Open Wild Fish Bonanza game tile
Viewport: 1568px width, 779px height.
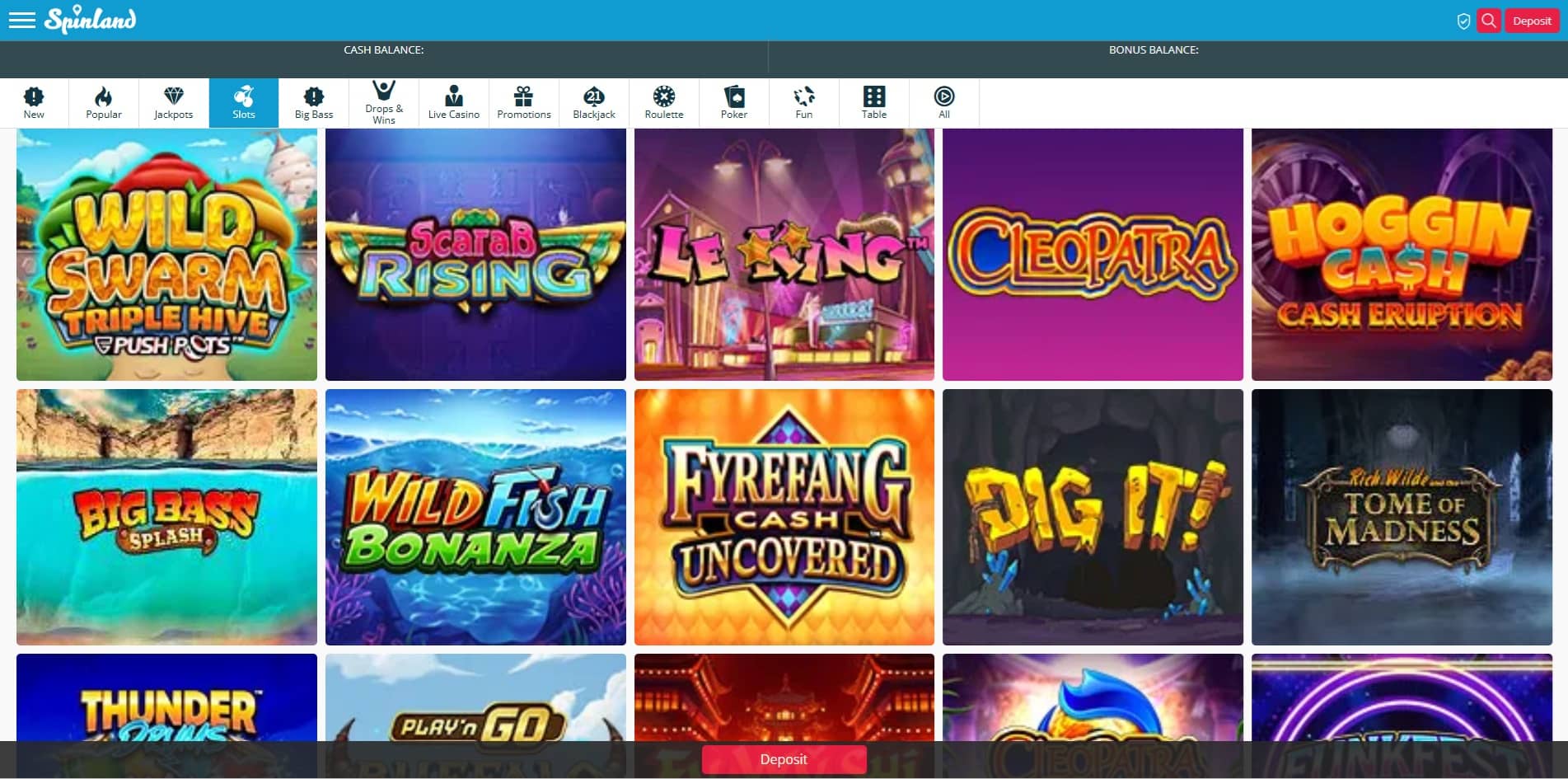click(475, 517)
